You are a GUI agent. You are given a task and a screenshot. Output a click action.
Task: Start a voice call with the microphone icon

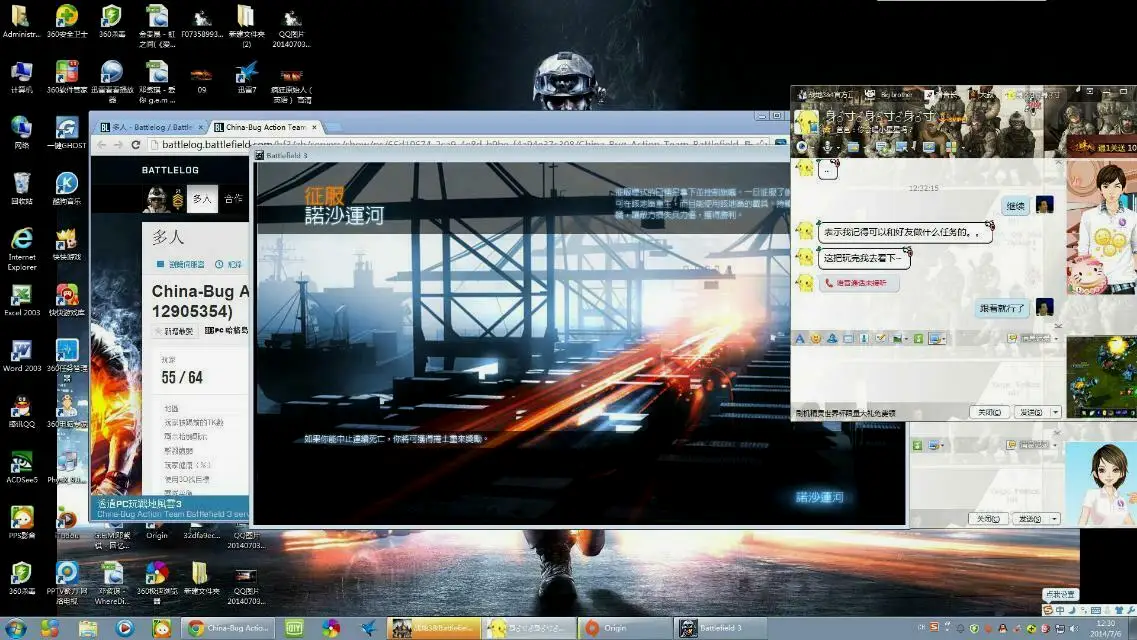coord(827,146)
